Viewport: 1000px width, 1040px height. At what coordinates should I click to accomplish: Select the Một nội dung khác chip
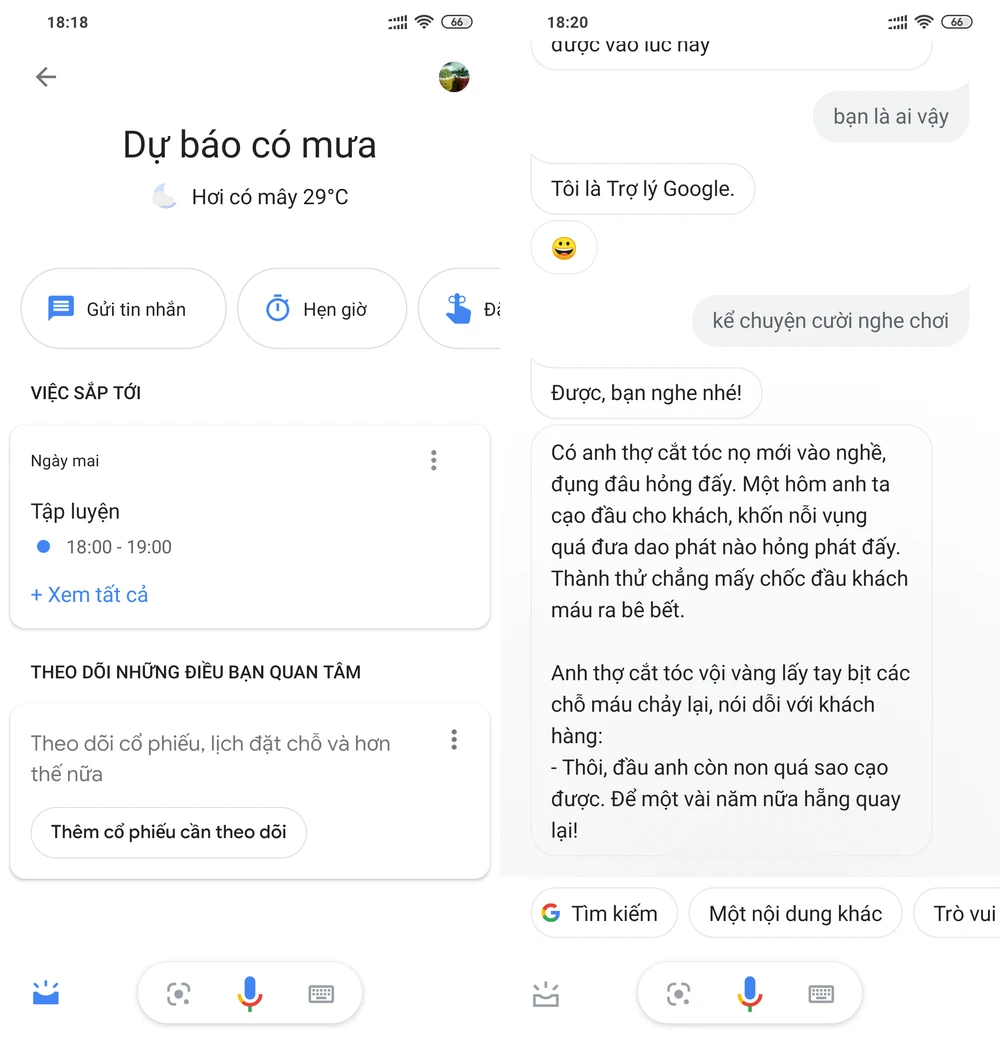[x=795, y=913]
